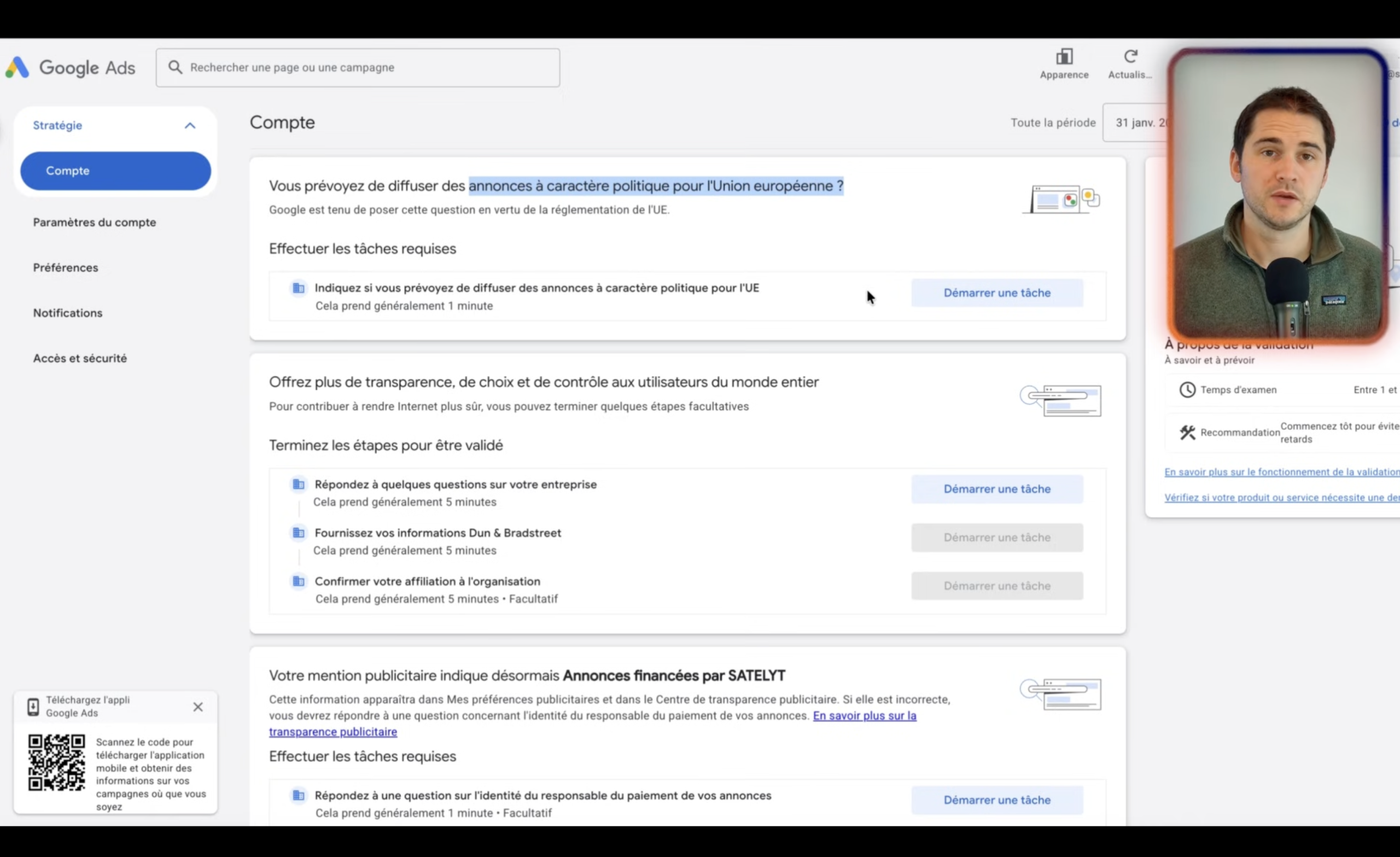Open the date range picker 31 janv.
The width and height of the screenshot is (1400, 857).
[x=1135, y=123]
